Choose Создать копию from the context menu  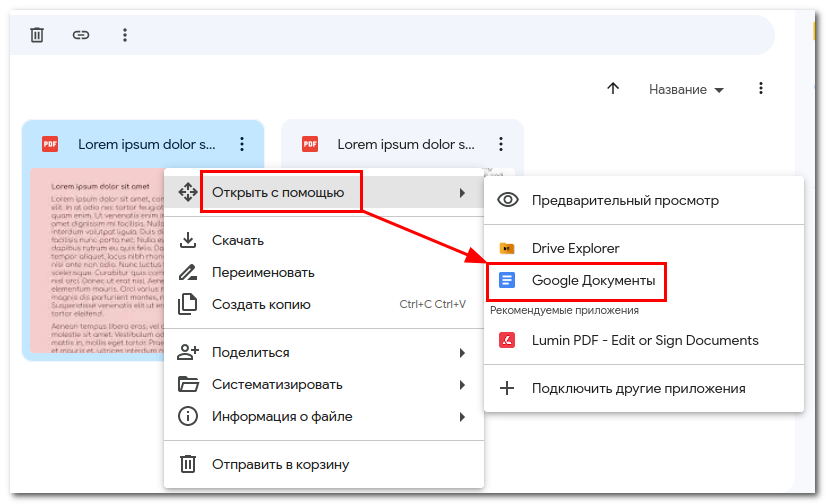(323, 305)
